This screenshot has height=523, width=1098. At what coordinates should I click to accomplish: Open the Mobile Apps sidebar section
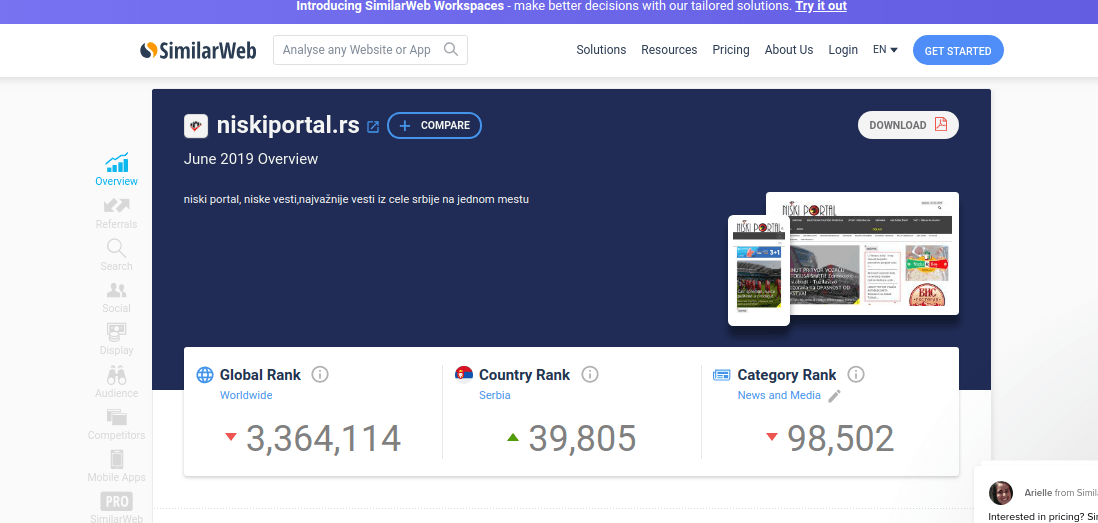pyautogui.click(x=116, y=466)
